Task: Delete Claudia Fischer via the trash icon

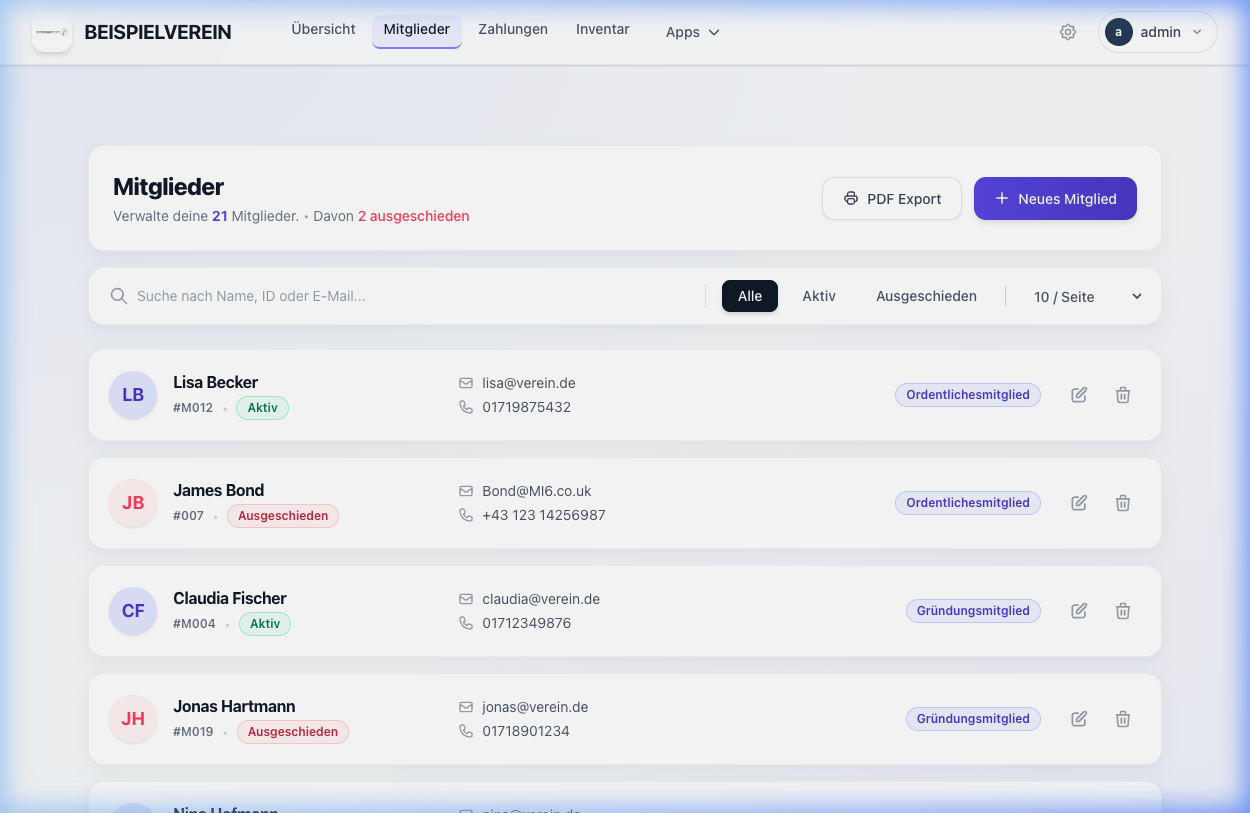Action: 1123,611
